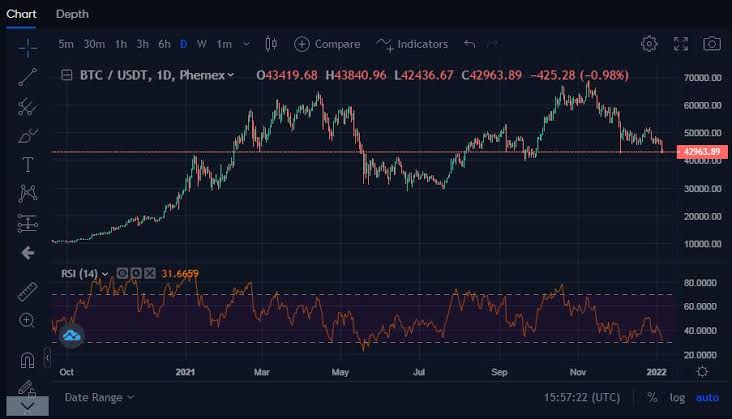The height and width of the screenshot is (419, 732).
Task: Open chart settings gear icon
Action: click(x=649, y=44)
